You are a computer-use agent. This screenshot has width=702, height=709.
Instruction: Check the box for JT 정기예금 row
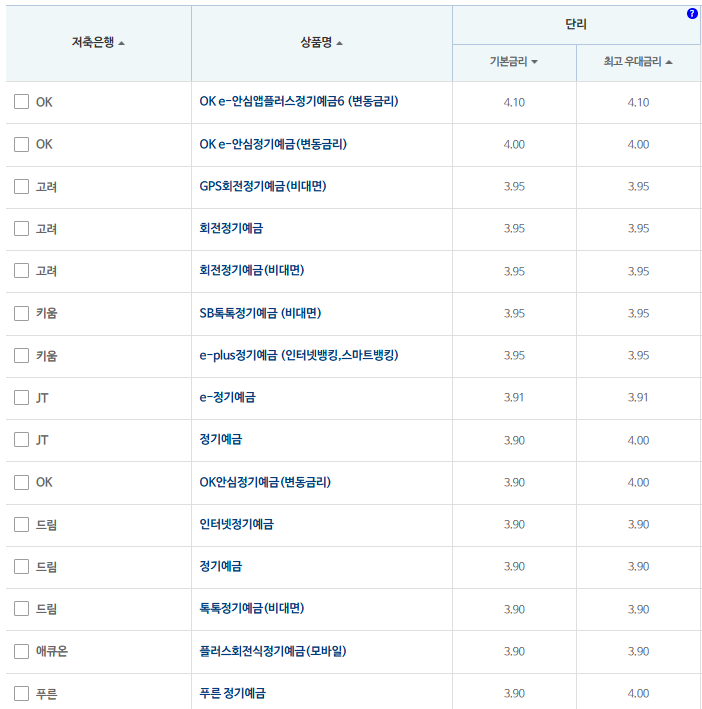coord(21,440)
